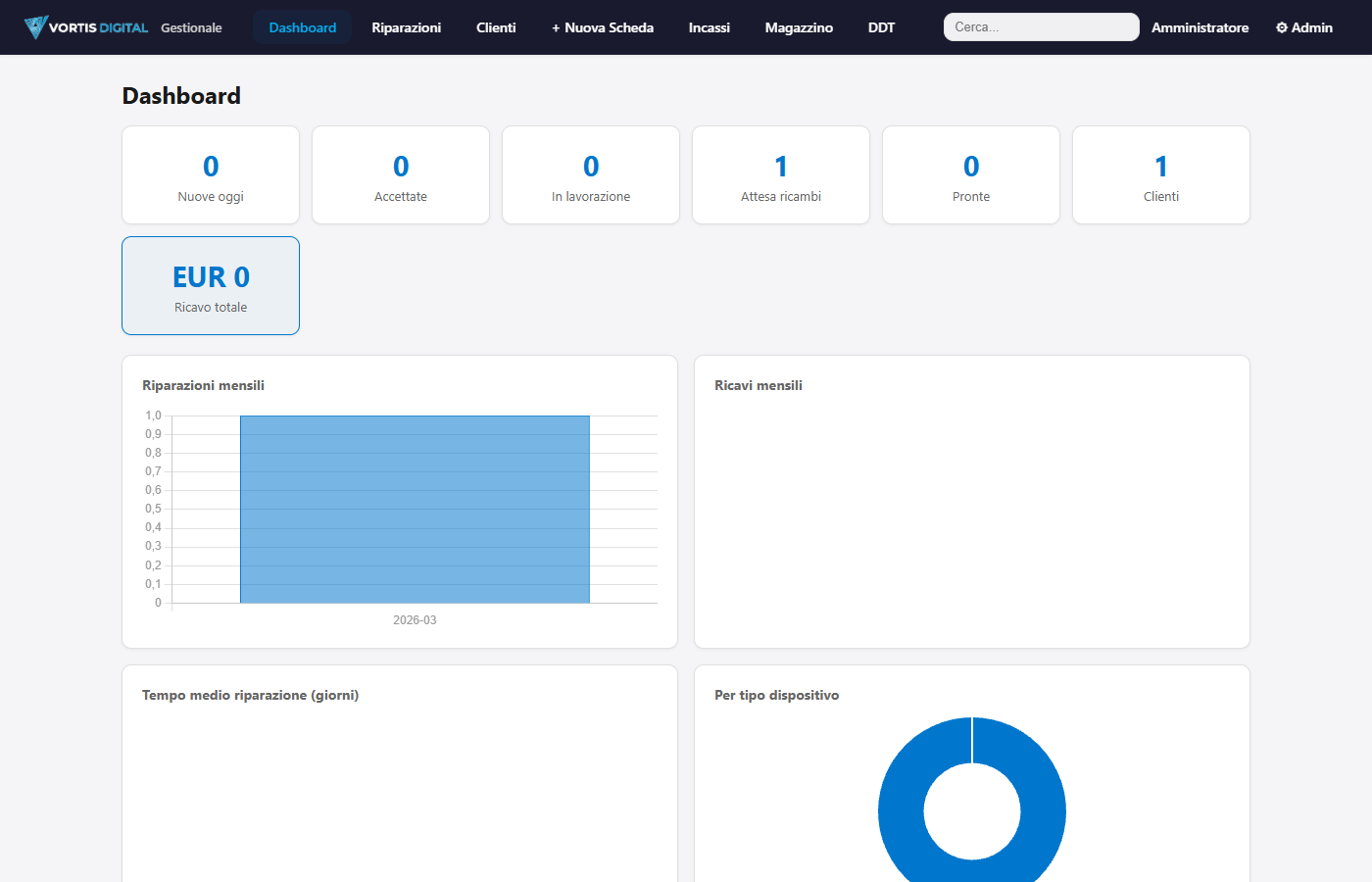Image resolution: width=1372 pixels, height=882 pixels.
Task: Open the Riparazioni section
Action: (406, 27)
